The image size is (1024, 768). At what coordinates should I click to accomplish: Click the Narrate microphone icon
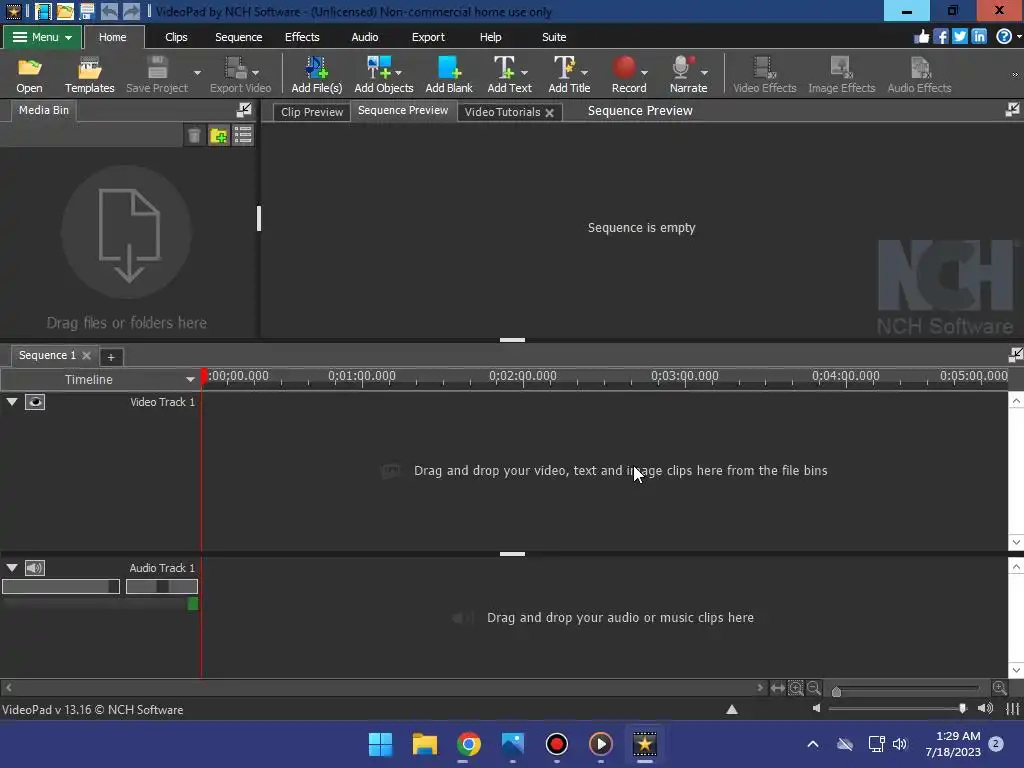pyautogui.click(x=682, y=67)
